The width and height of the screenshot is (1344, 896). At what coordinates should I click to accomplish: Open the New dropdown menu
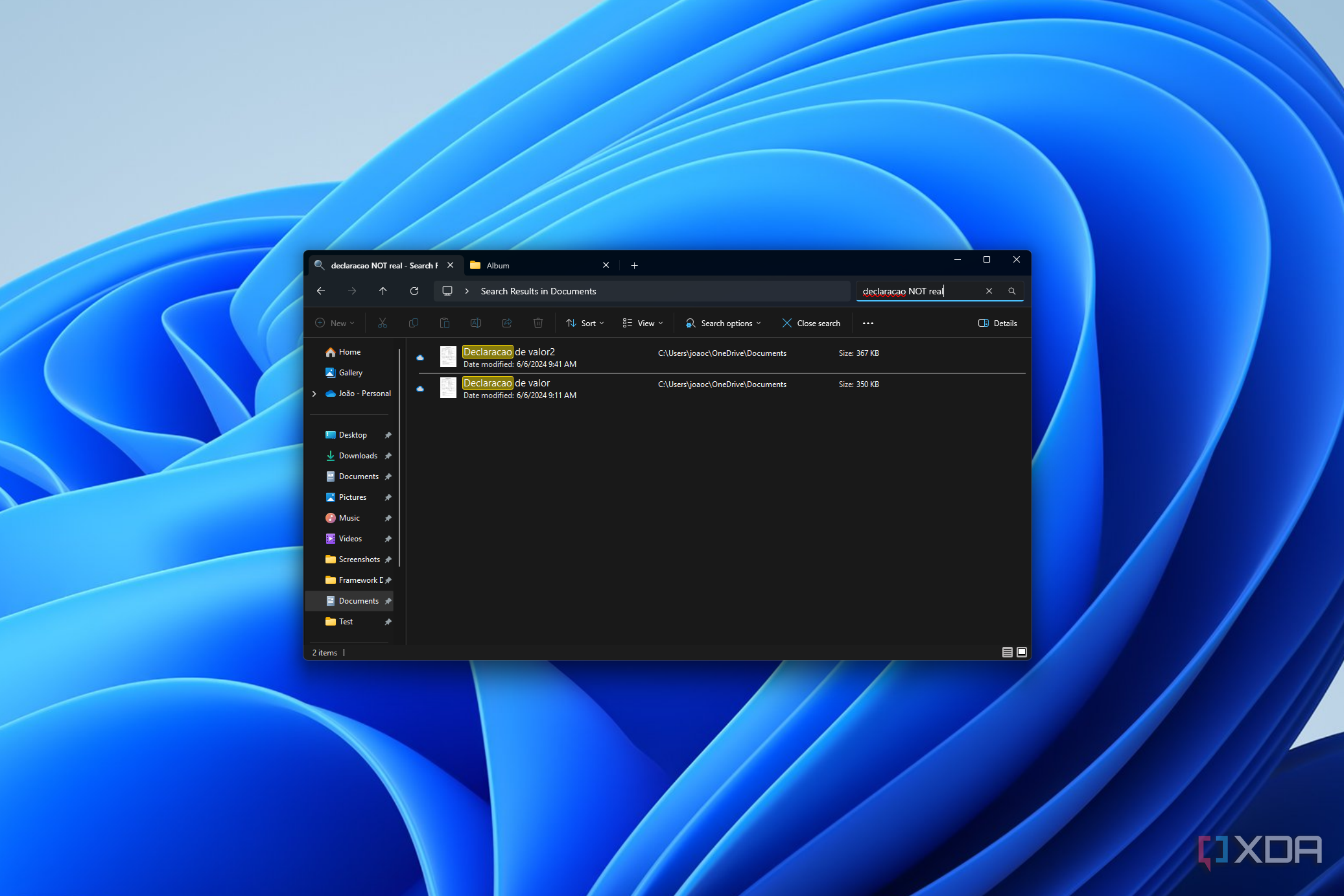335,323
